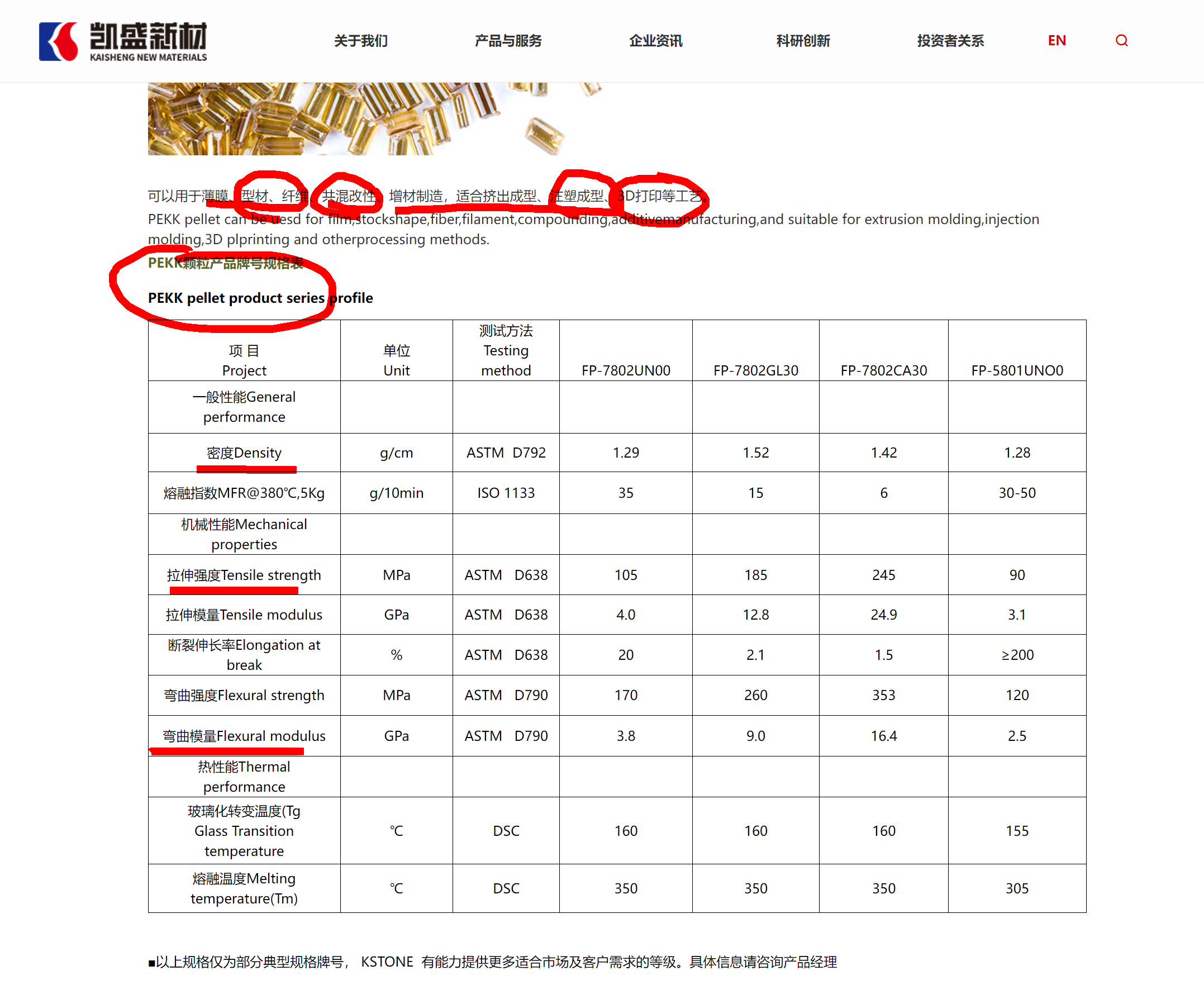Click glass transition value 155

coord(1017,831)
